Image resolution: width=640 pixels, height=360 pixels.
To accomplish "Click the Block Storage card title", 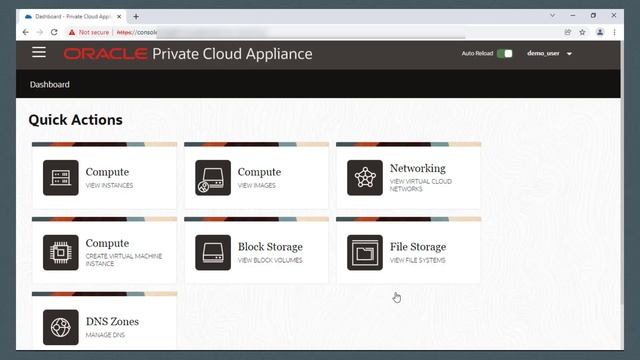I will (x=270, y=247).
